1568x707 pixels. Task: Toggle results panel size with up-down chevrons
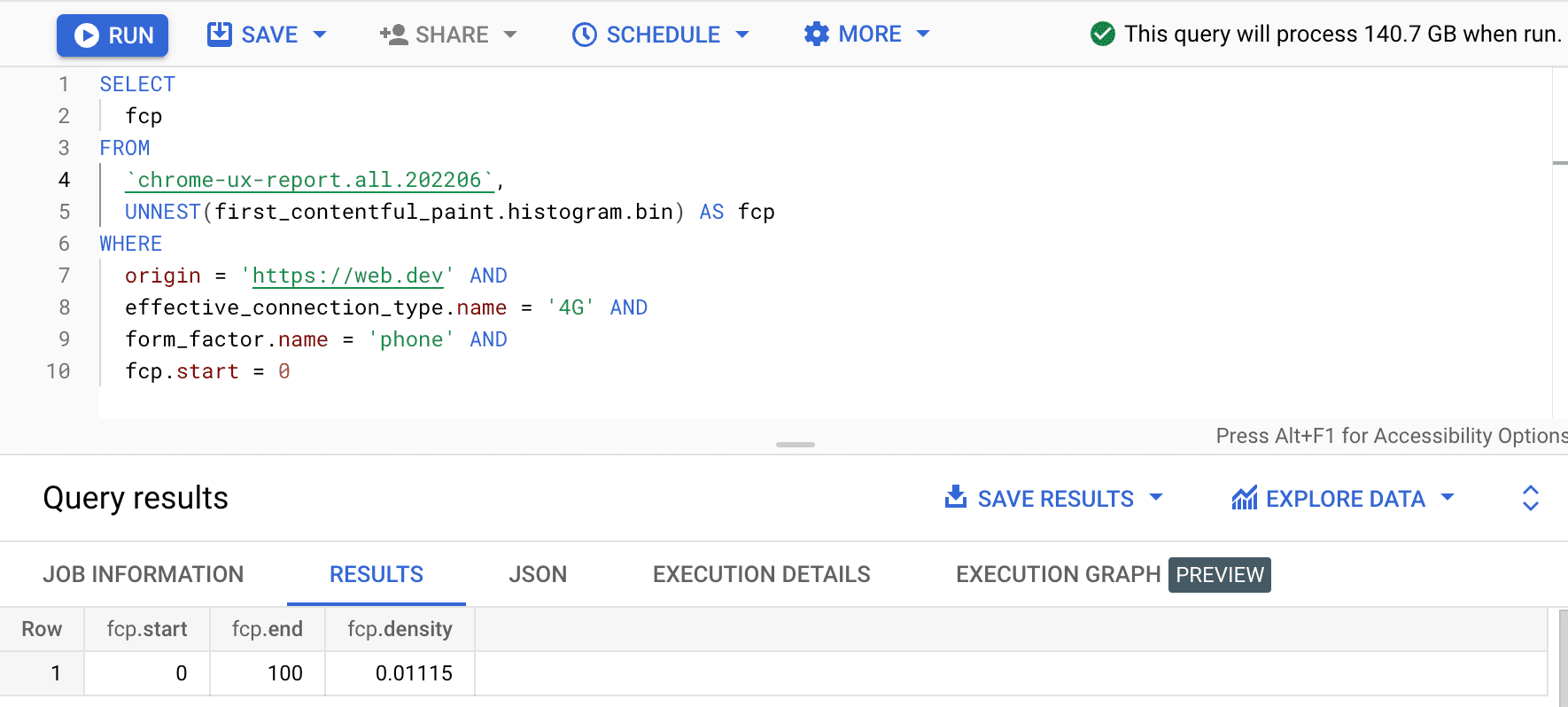pyautogui.click(x=1530, y=498)
